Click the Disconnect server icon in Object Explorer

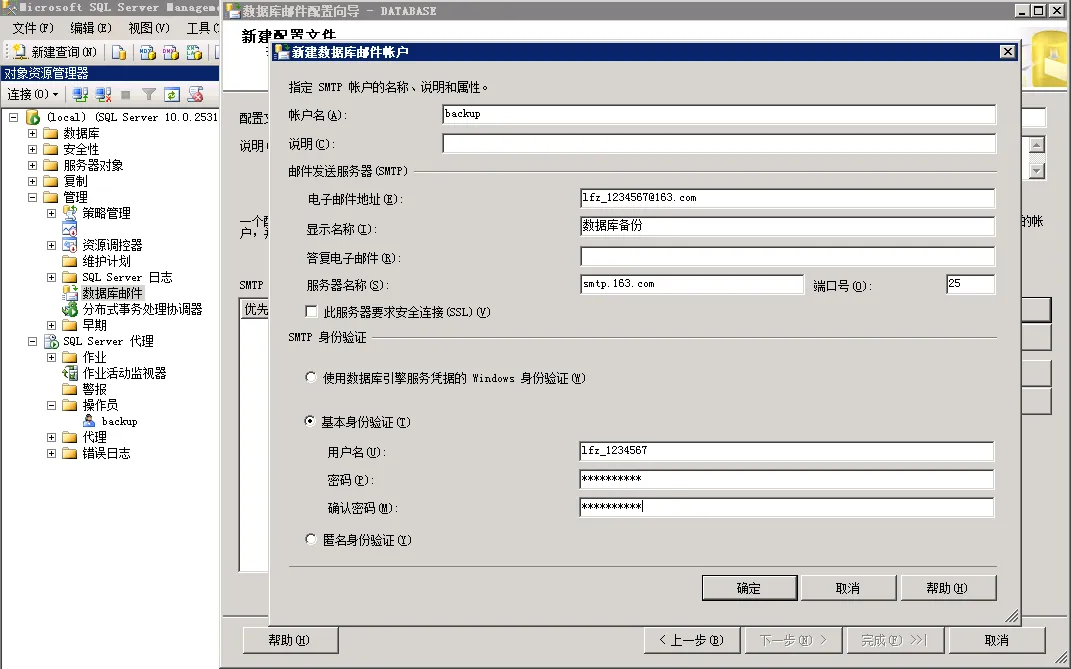pos(103,94)
